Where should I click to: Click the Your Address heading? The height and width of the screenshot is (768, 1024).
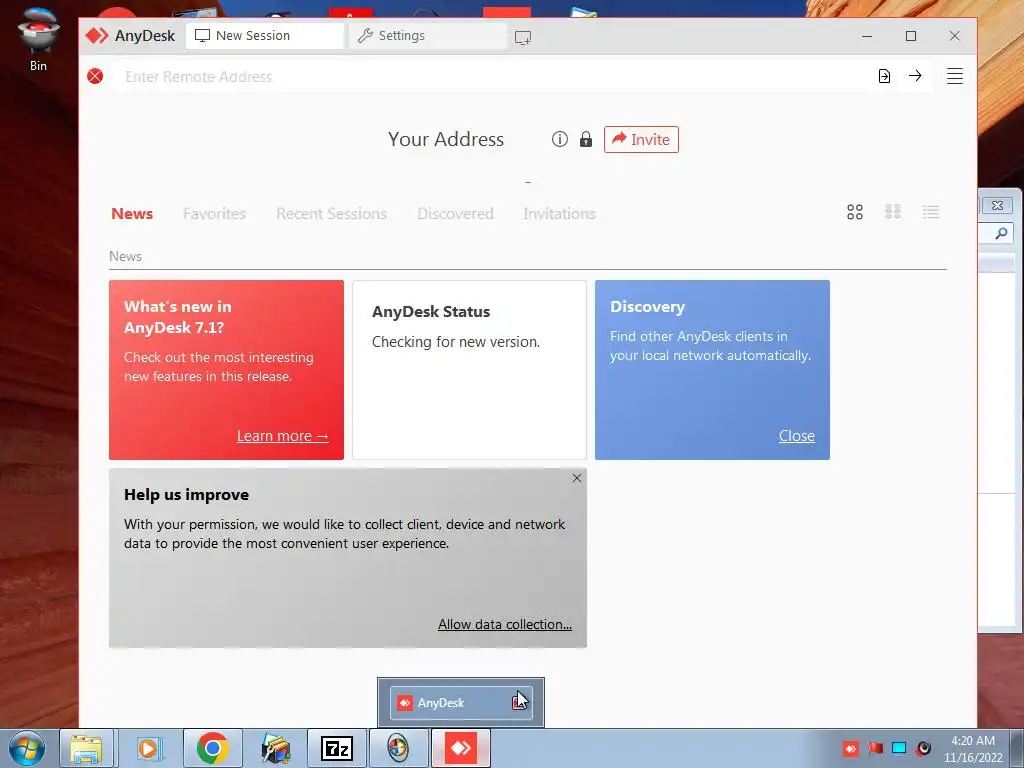click(446, 139)
